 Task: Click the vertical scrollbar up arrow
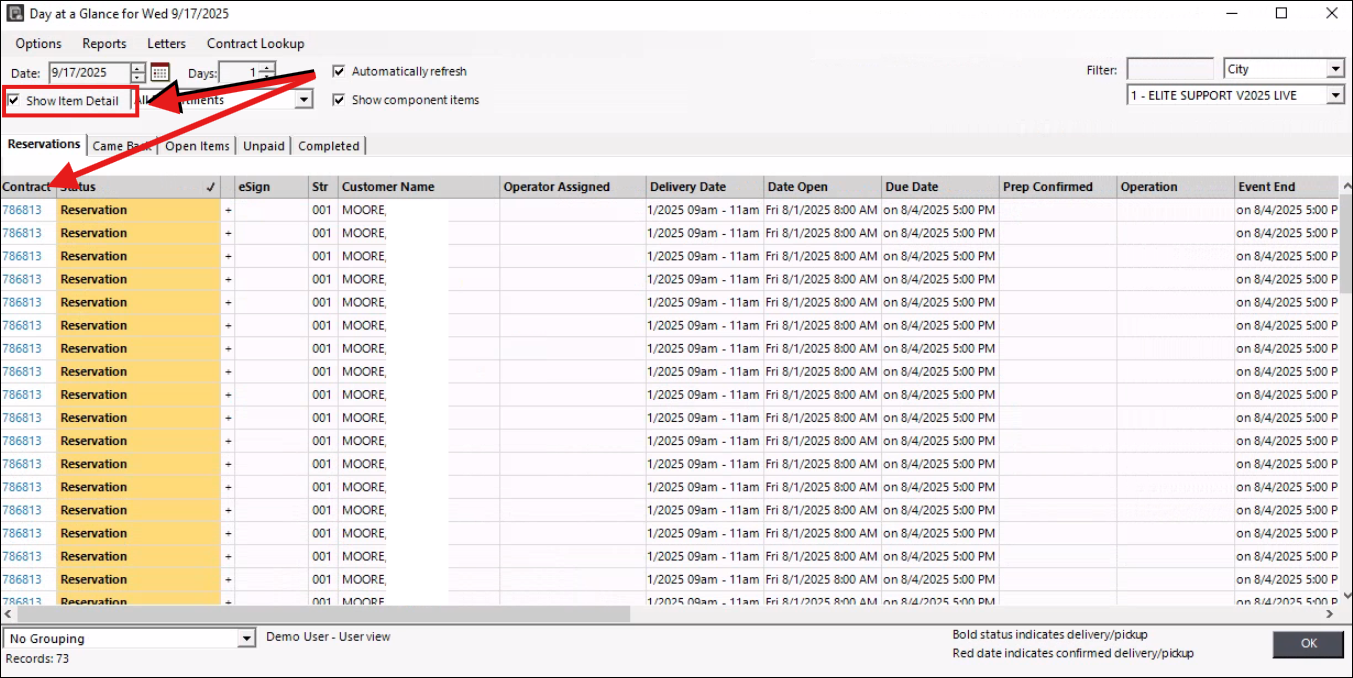point(1345,186)
